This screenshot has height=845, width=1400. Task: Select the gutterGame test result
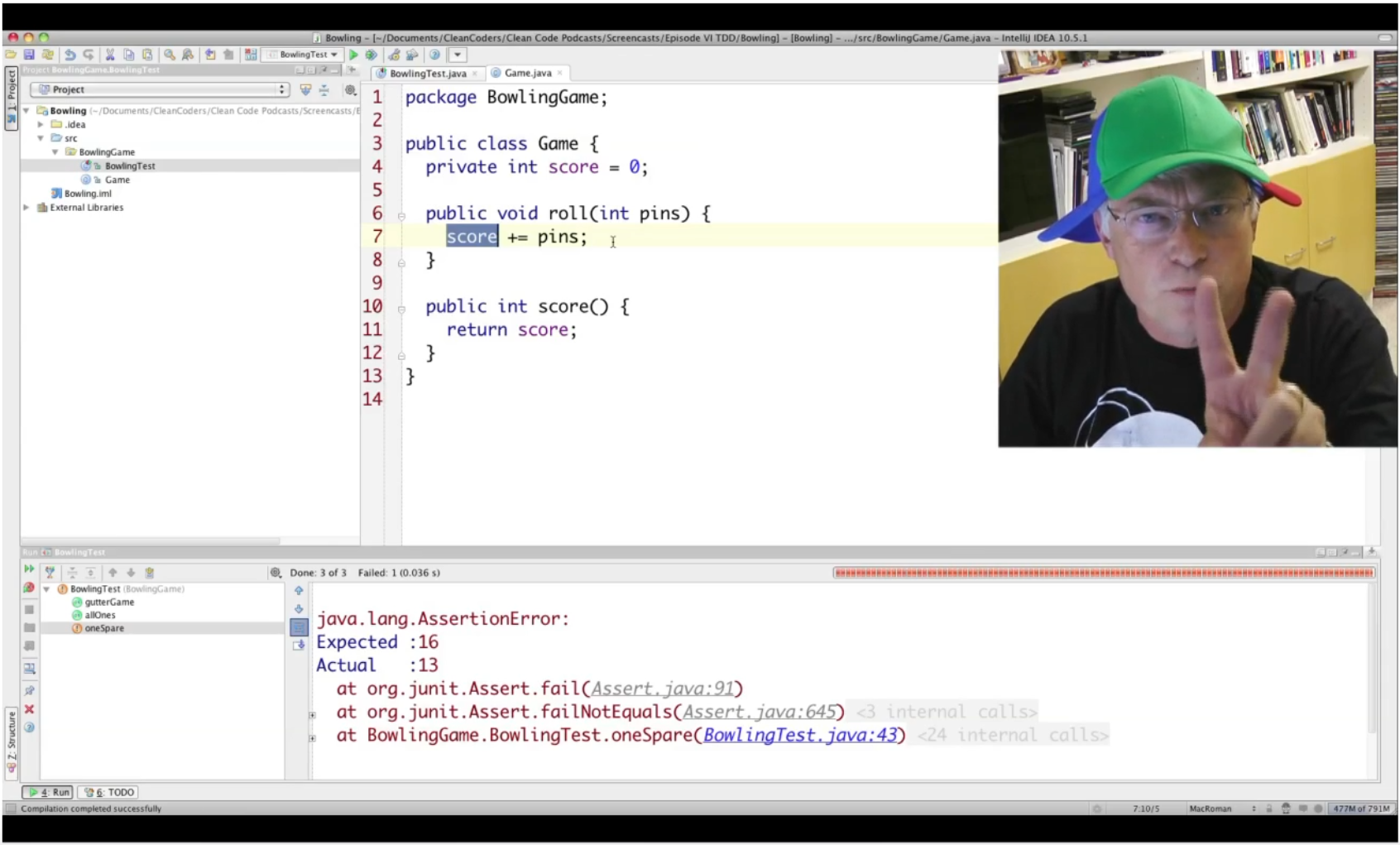(x=109, y=603)
